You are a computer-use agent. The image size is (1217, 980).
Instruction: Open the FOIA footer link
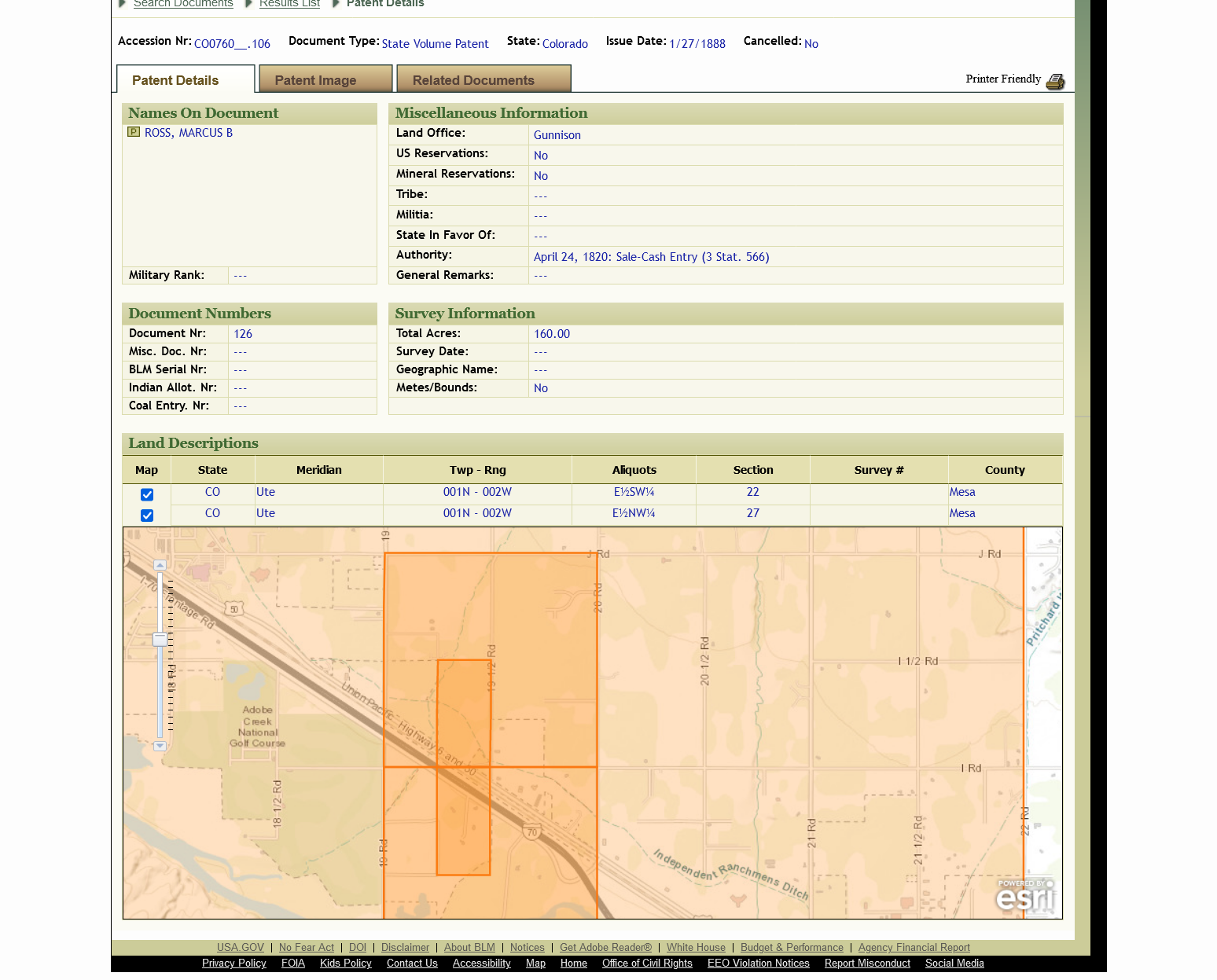point(293,963)
